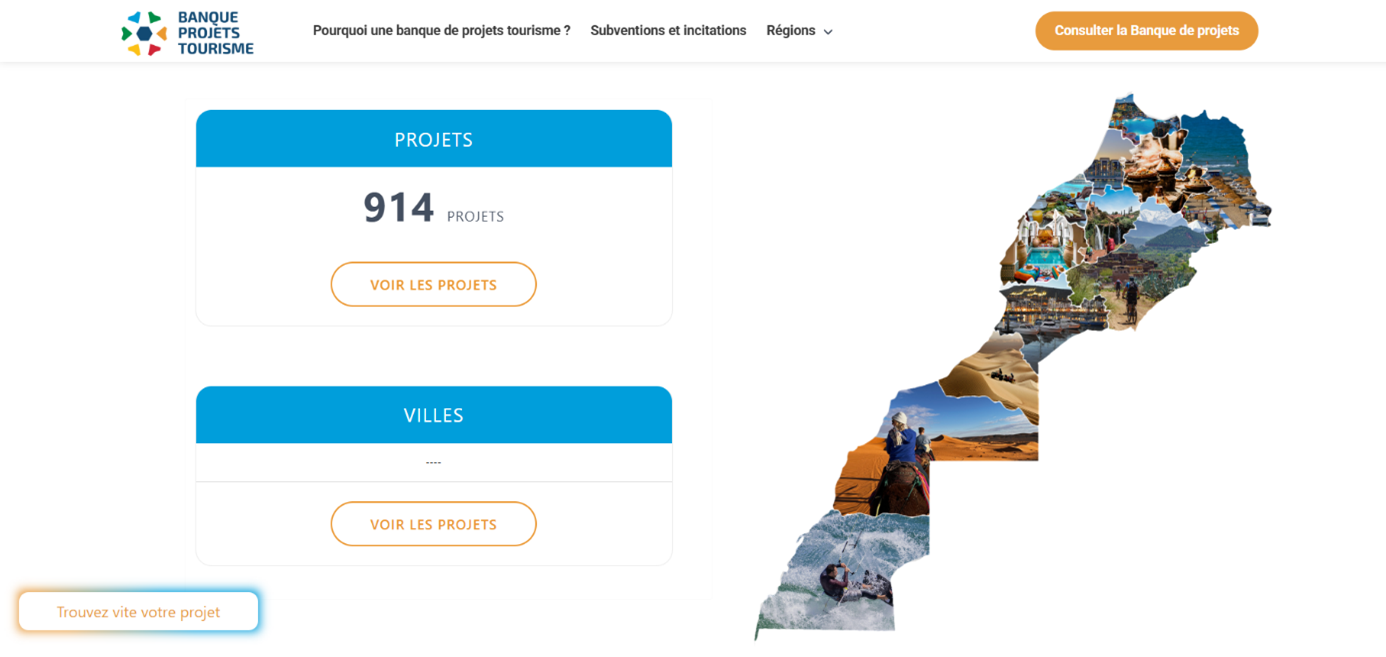Click the Trouvez vite votre projet button
1386x657 pixels.
click(138, 611)
